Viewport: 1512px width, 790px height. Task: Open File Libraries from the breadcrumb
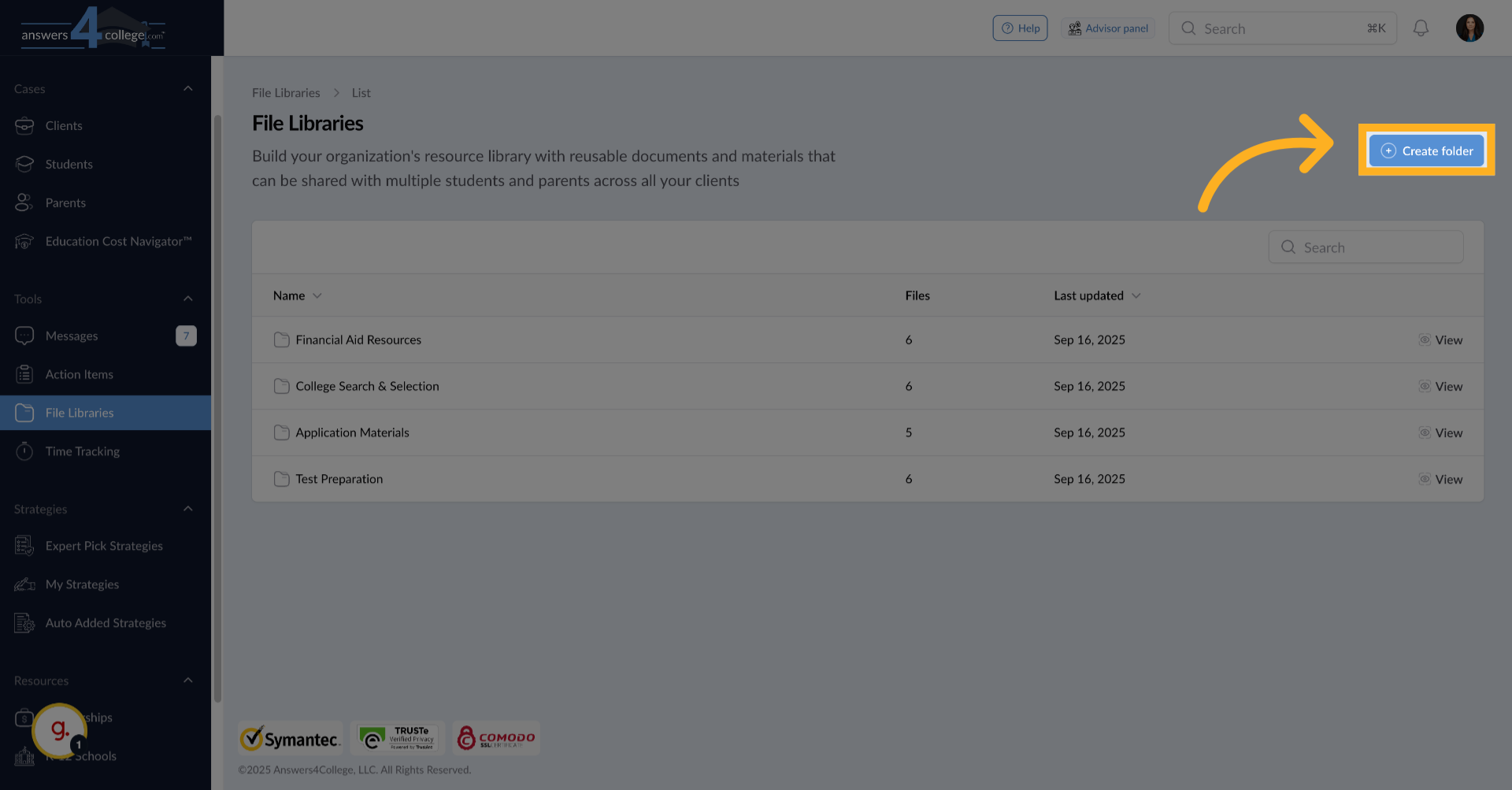click(286, 92)
